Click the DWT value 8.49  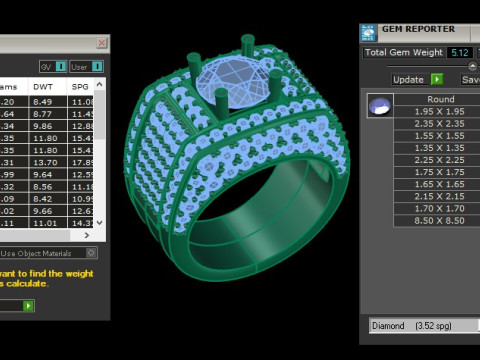tap(48, 102)
